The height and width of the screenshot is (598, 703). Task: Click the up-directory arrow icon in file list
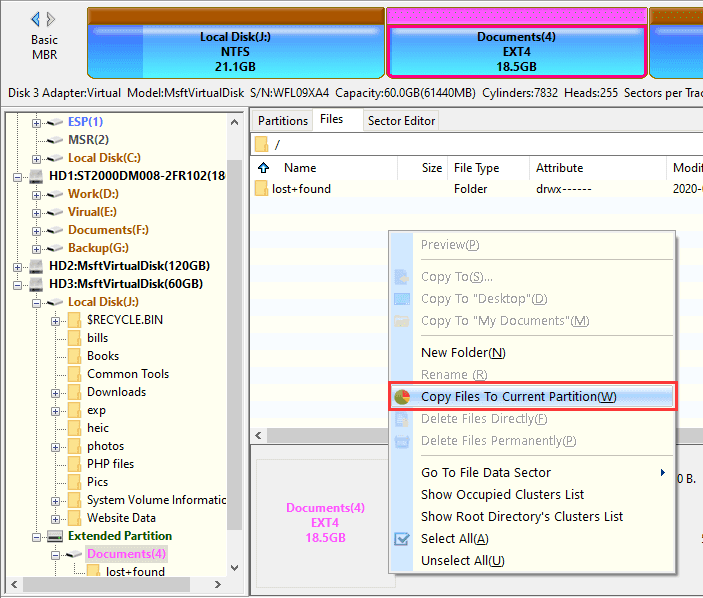point(264,168)
